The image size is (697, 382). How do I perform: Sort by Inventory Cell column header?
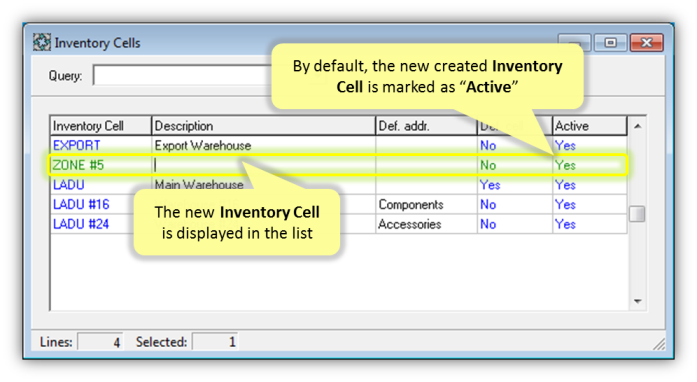click(100, 126)
